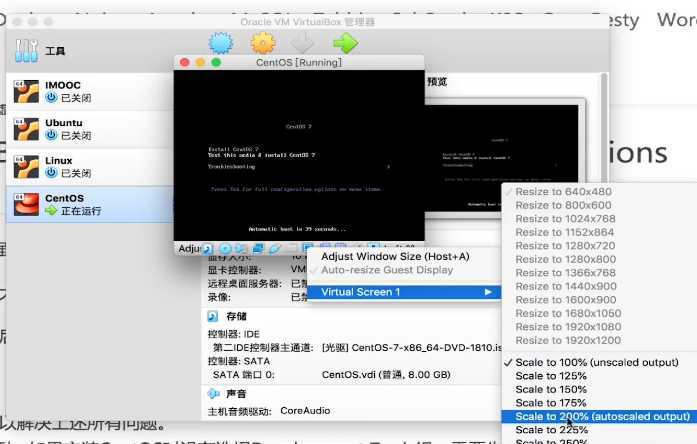
Task: Click the green running arrow beside 正在运行
Action: 52,211
